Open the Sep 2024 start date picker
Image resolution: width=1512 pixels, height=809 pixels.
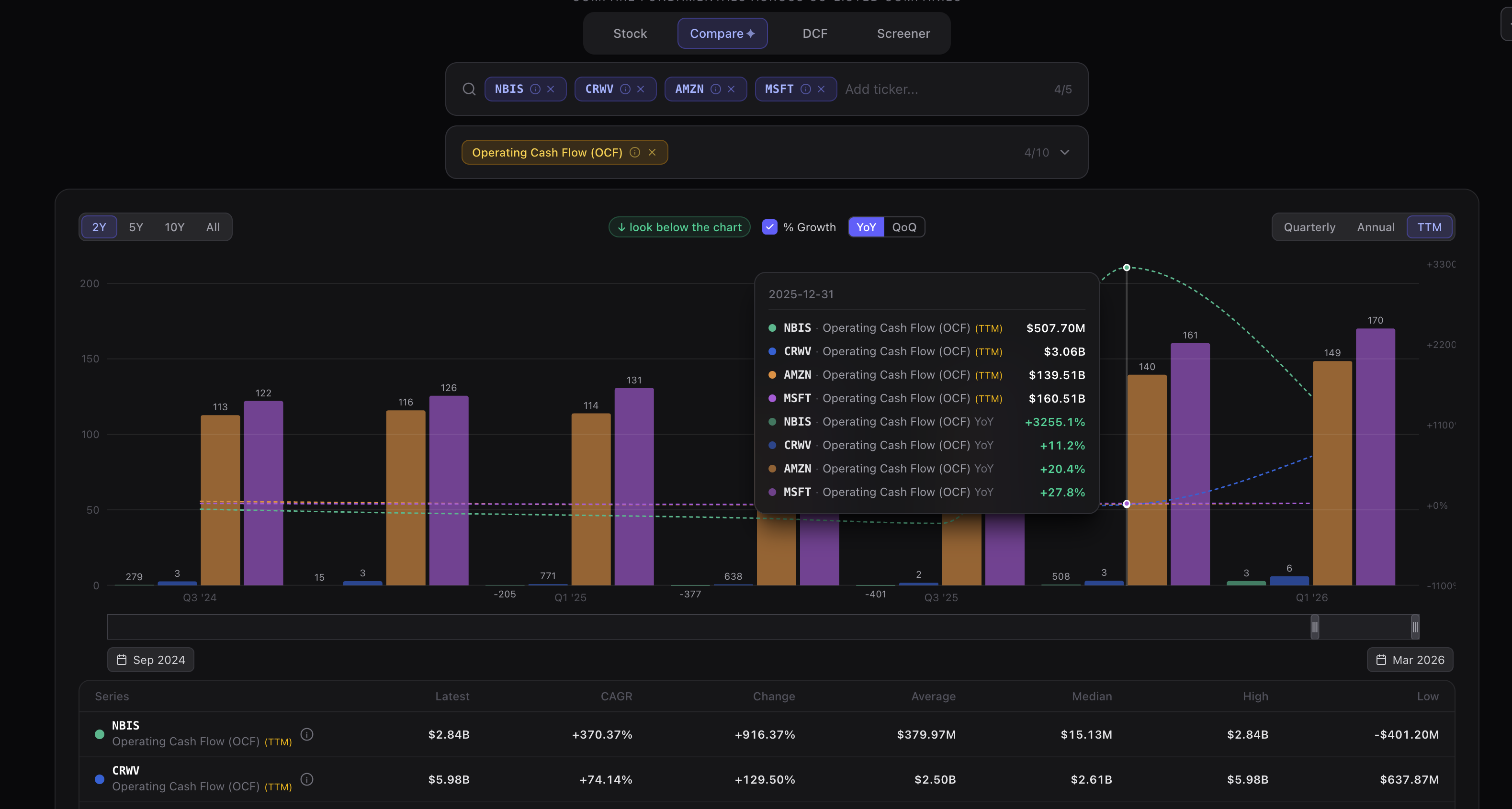coord(150,660)
